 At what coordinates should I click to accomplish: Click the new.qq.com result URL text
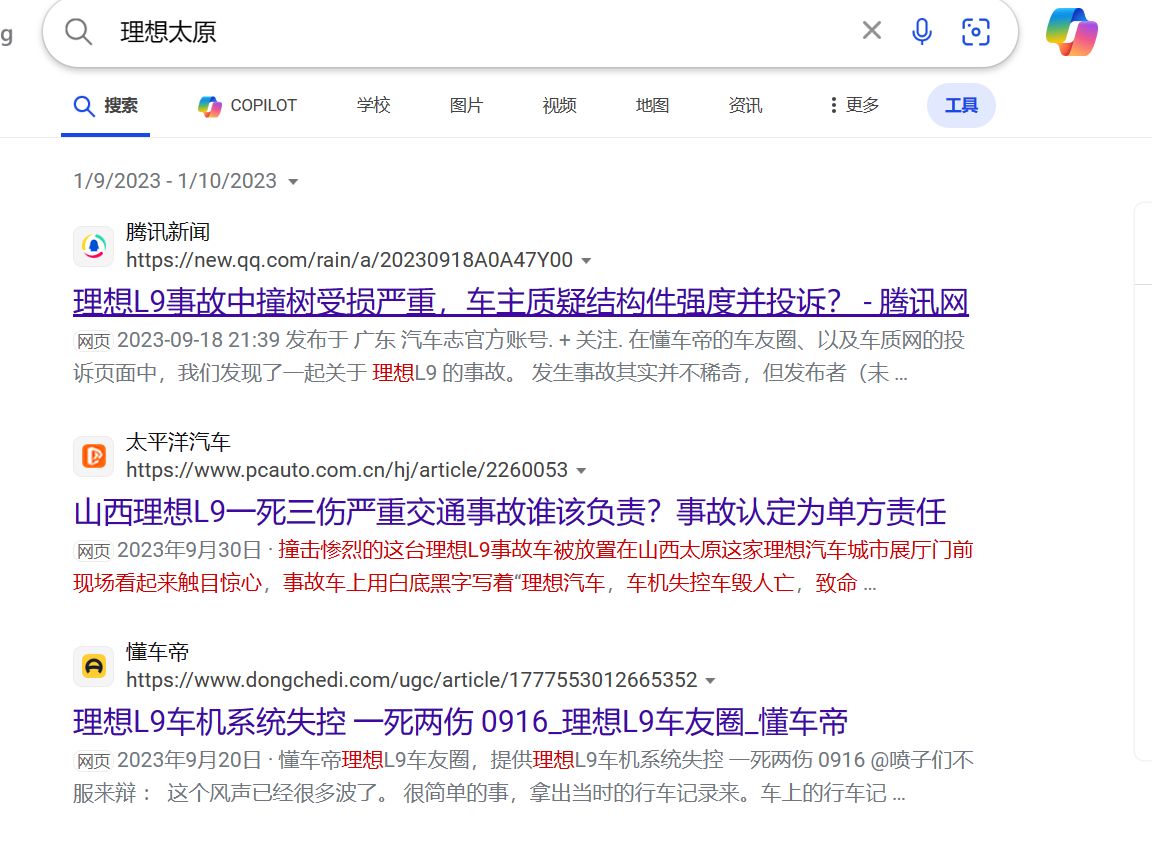click(x=350, y=260)
